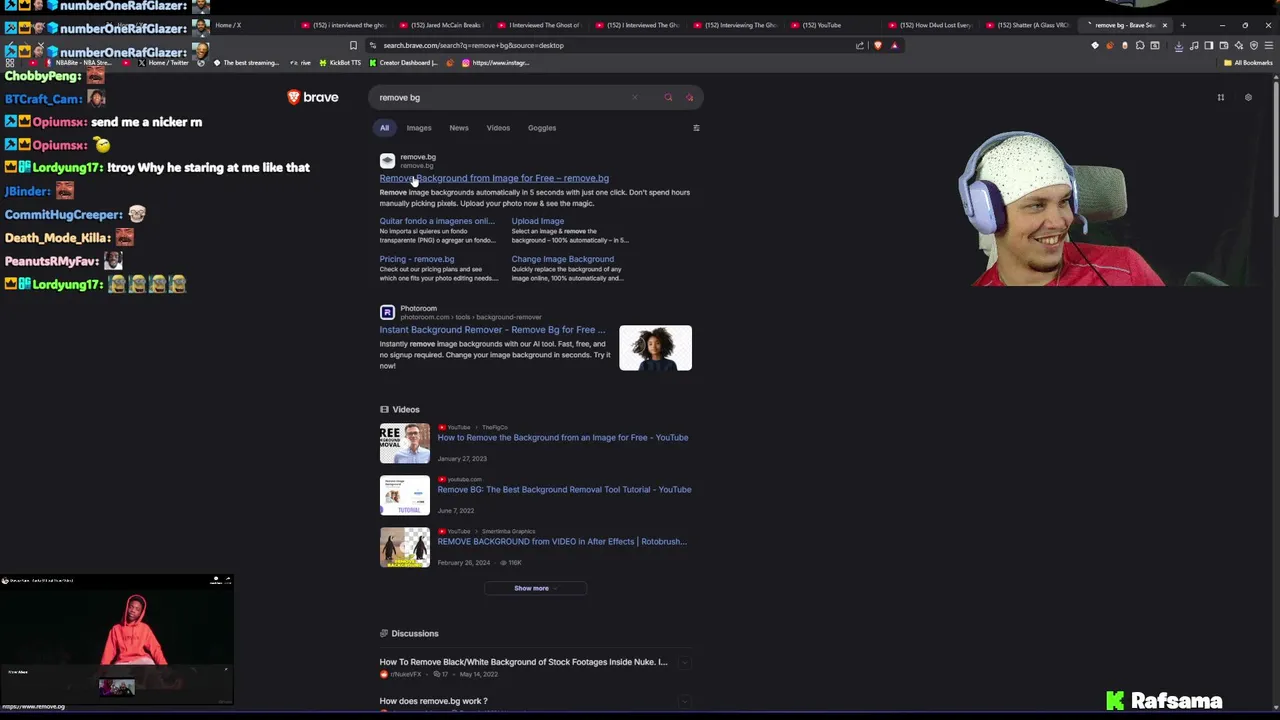Click the remove.bg site favicon in first result
The image size is (1280, 720).
pos(387,160)
